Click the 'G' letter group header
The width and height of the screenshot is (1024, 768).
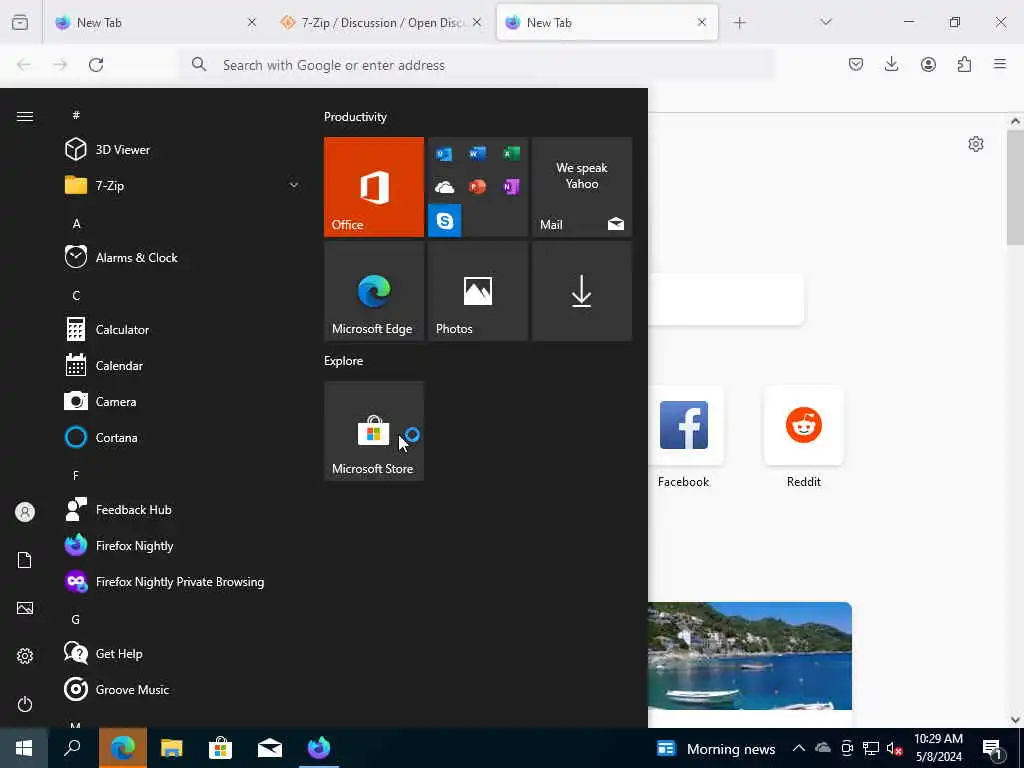click(76, 619)
